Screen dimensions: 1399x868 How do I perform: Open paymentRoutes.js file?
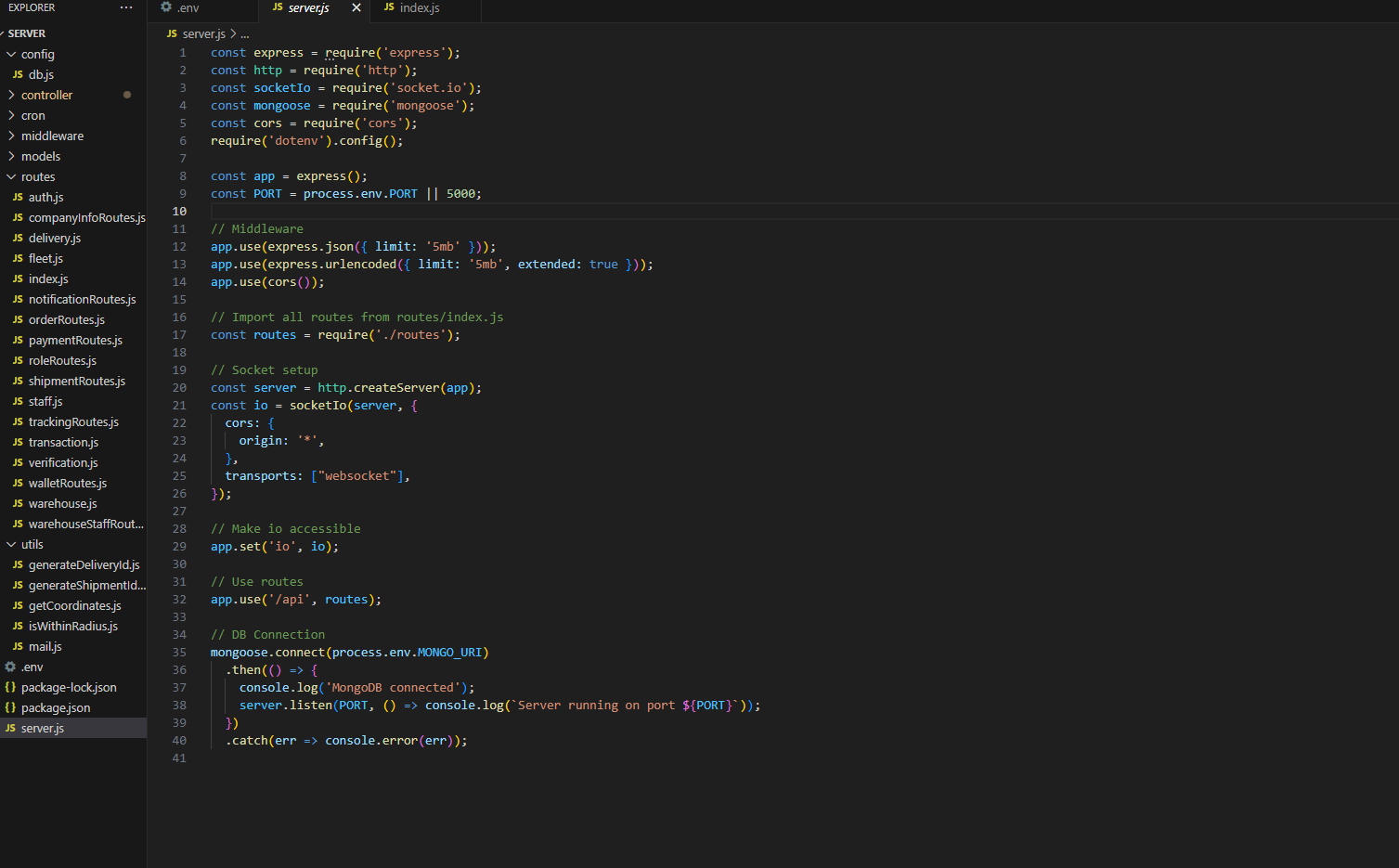pyautogui.click(x=75, y=340)
